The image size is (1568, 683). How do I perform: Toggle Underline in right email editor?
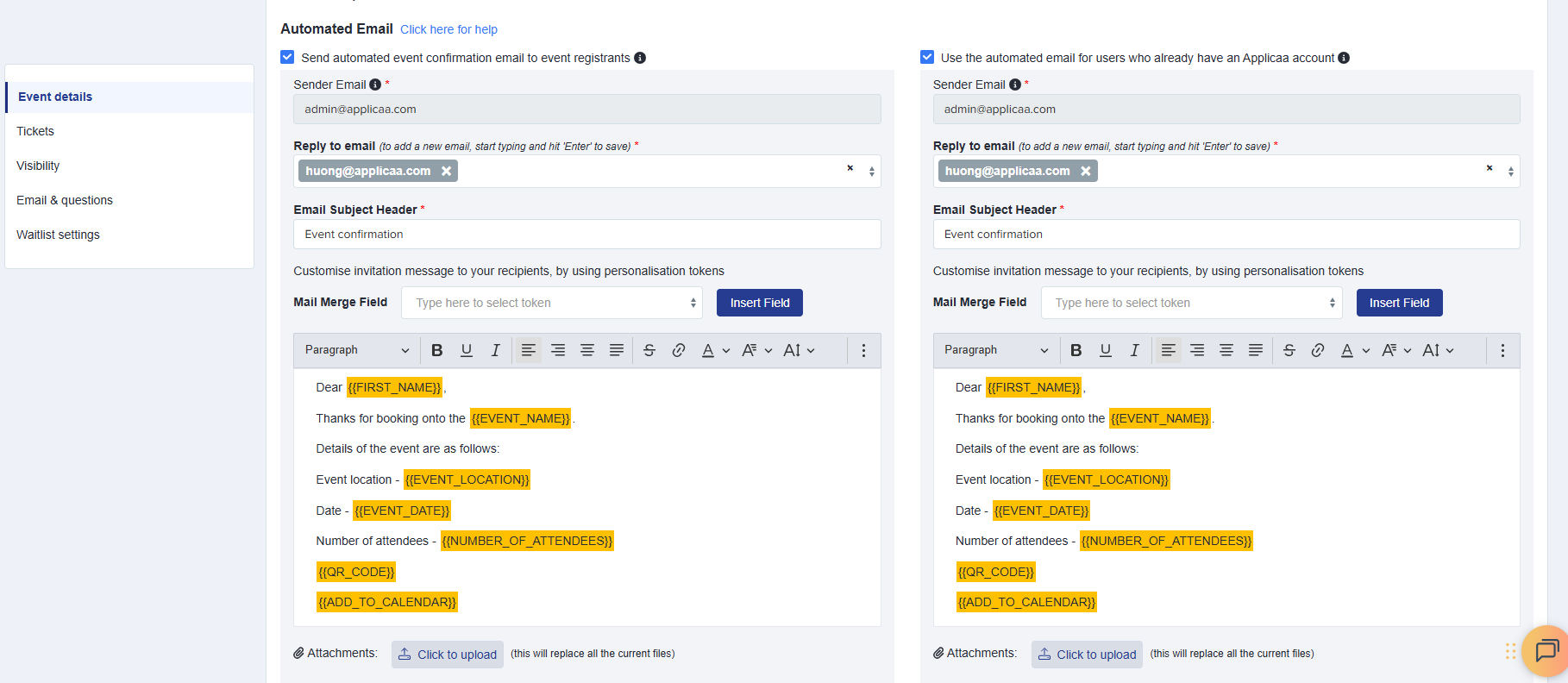click(x=1106, y=350)
